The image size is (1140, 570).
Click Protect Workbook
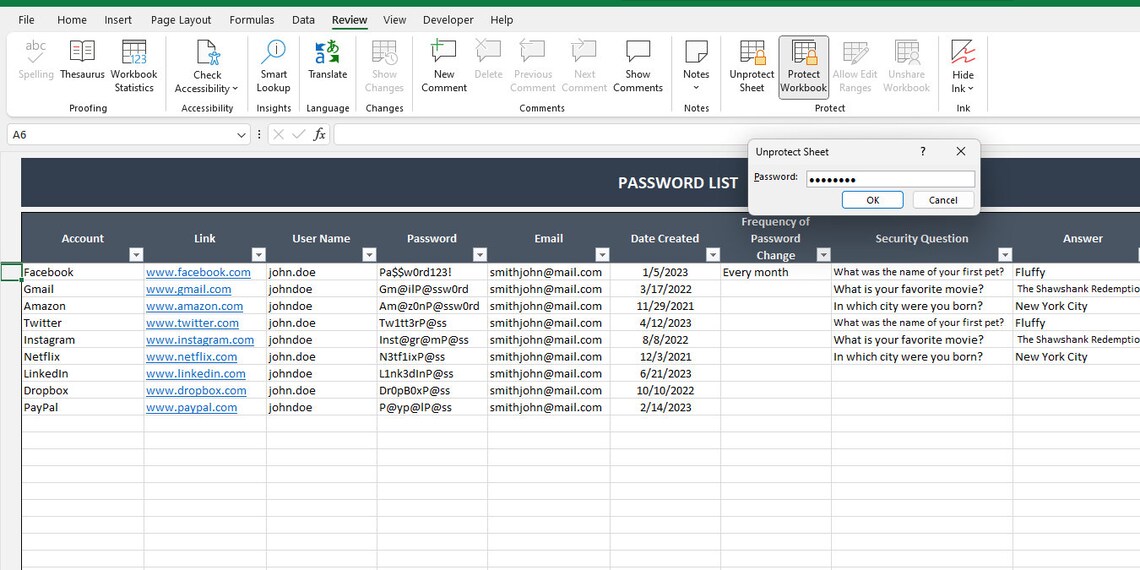point(803,66)
